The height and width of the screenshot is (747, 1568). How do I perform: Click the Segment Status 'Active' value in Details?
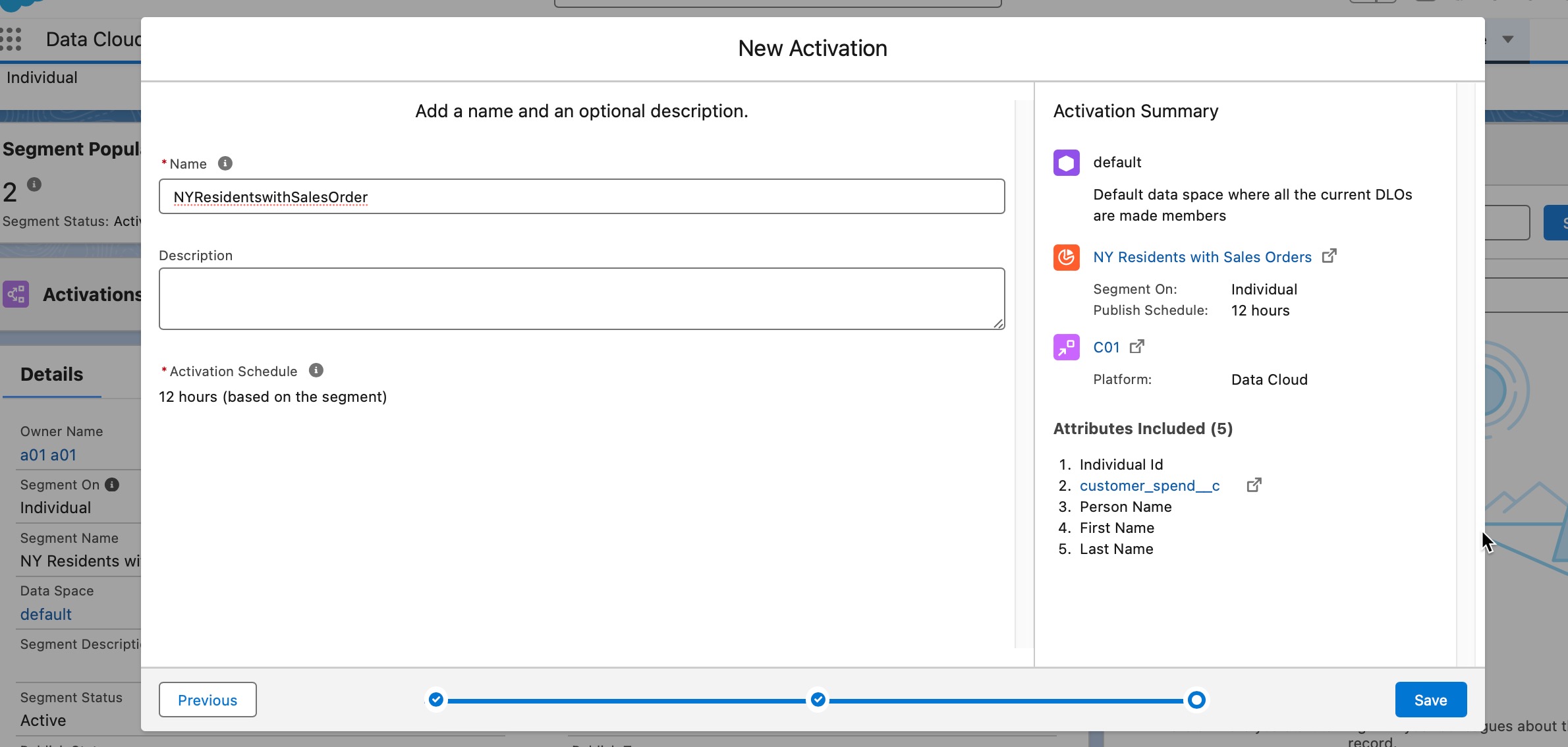click(x=43, y=721)
